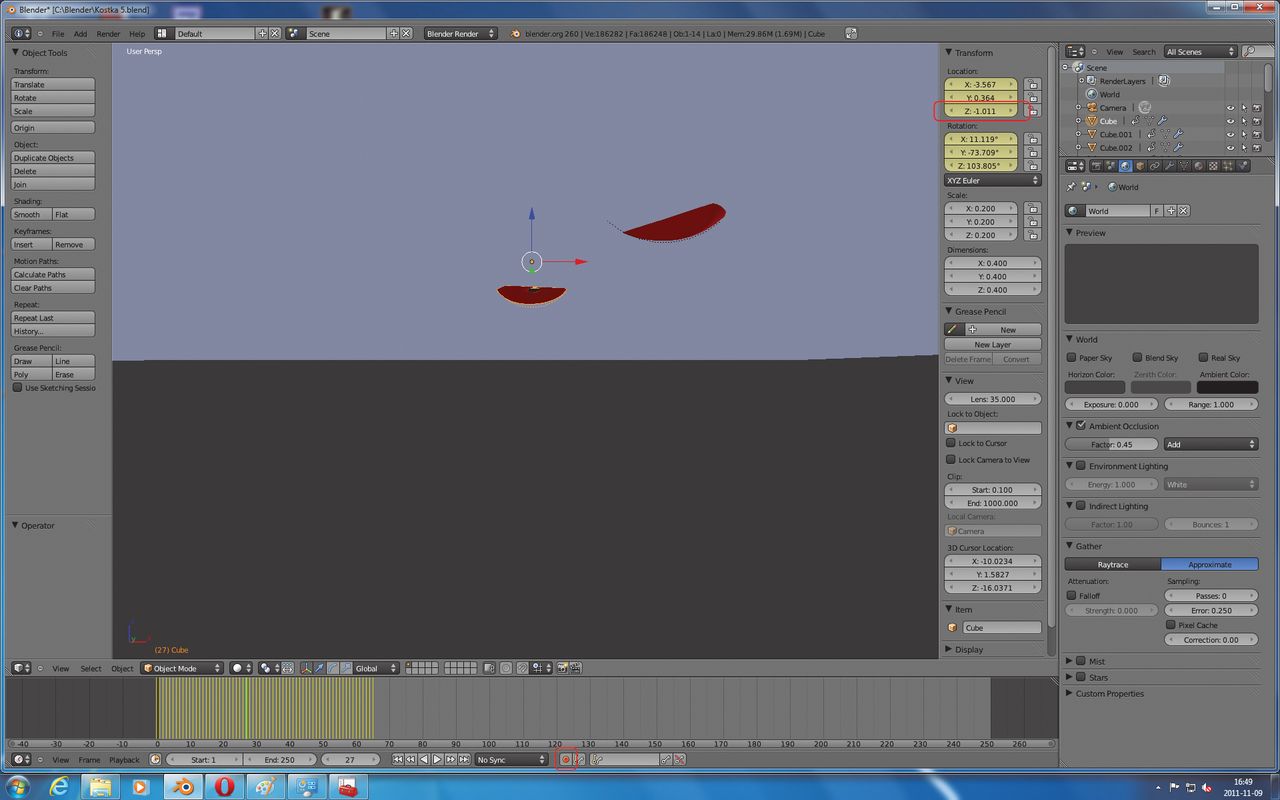Open the XYZ Euler rotation mode dropdown

993,180
